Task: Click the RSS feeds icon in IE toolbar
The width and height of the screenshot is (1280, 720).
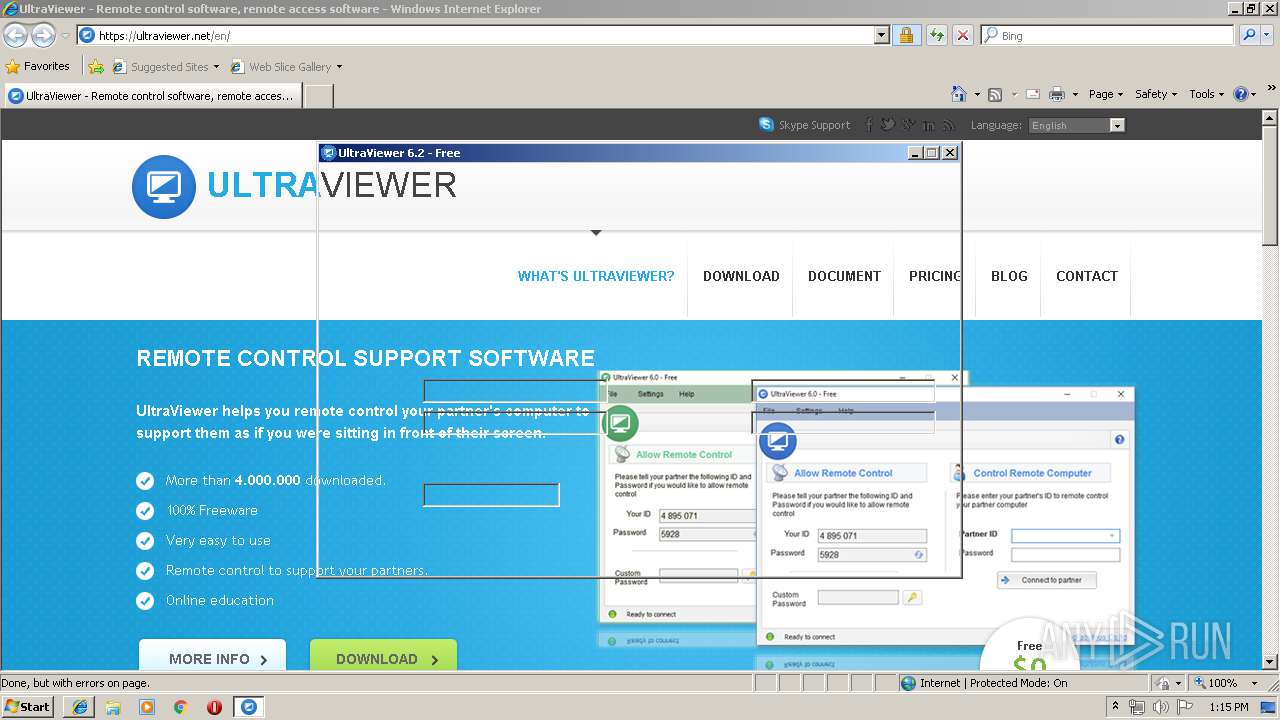Action: pos(995,94)
